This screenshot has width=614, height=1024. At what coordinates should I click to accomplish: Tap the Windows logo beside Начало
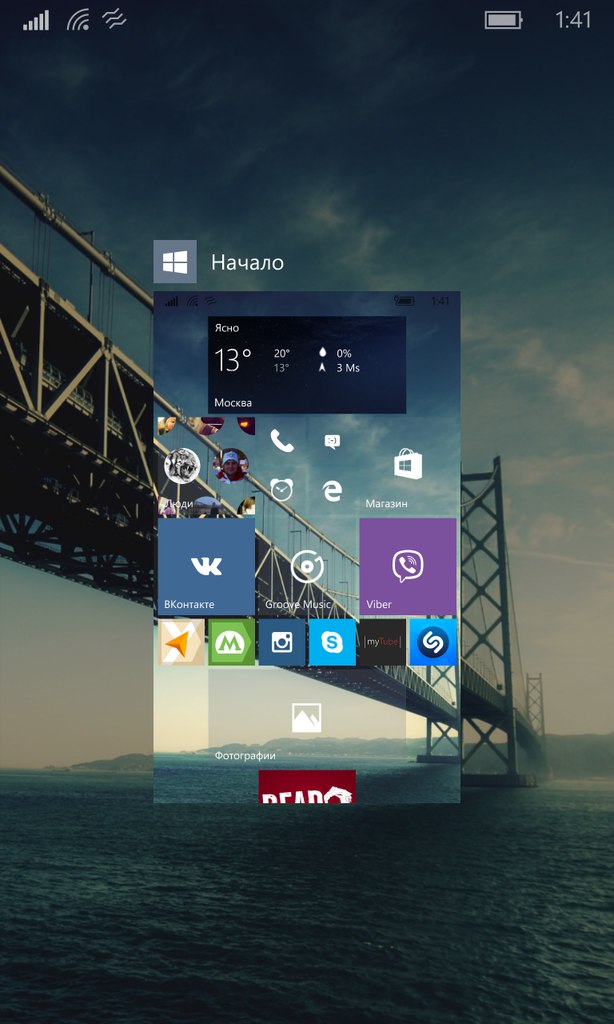(175, 262)
